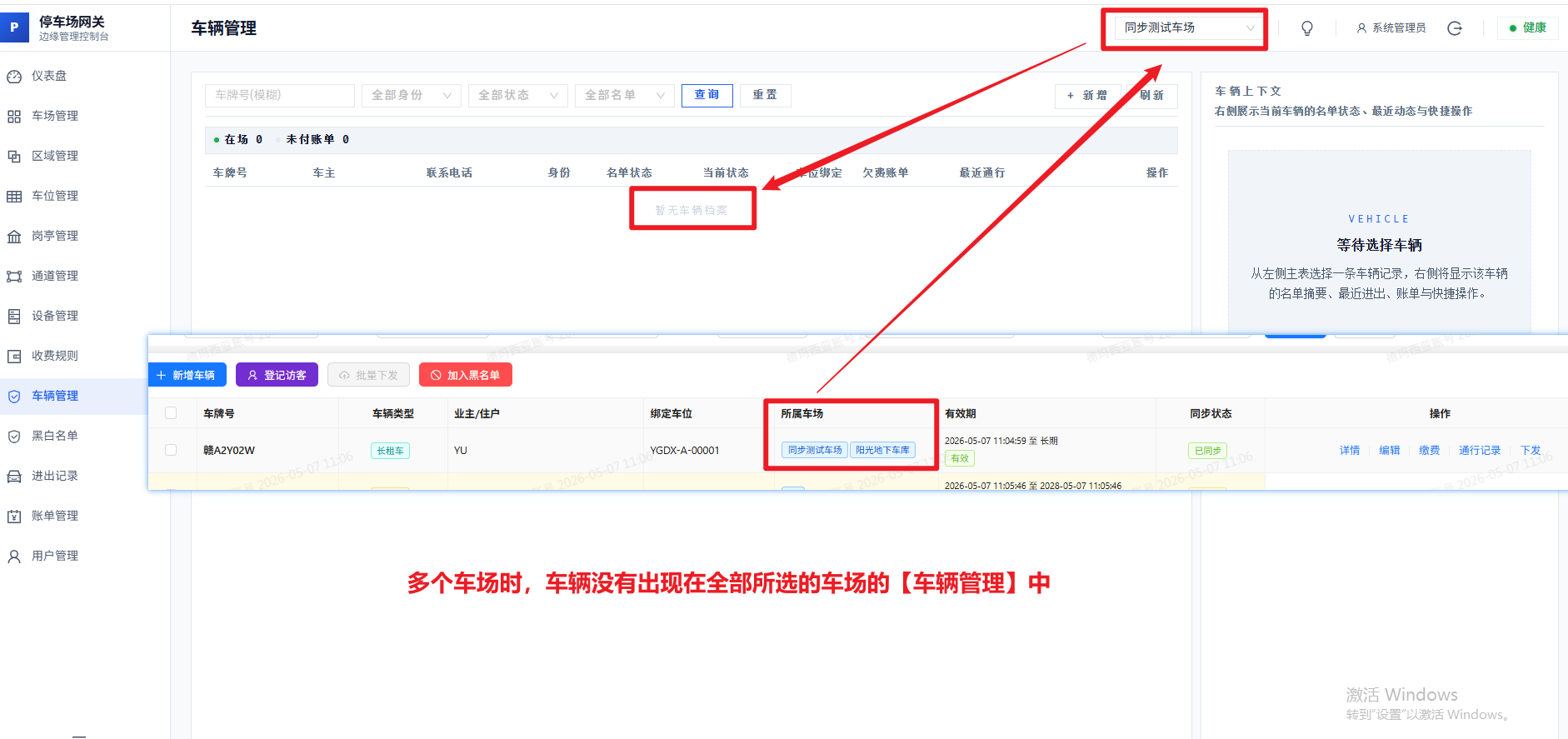
Task: Click the + 新增 button
Action: pos(1086,96)
